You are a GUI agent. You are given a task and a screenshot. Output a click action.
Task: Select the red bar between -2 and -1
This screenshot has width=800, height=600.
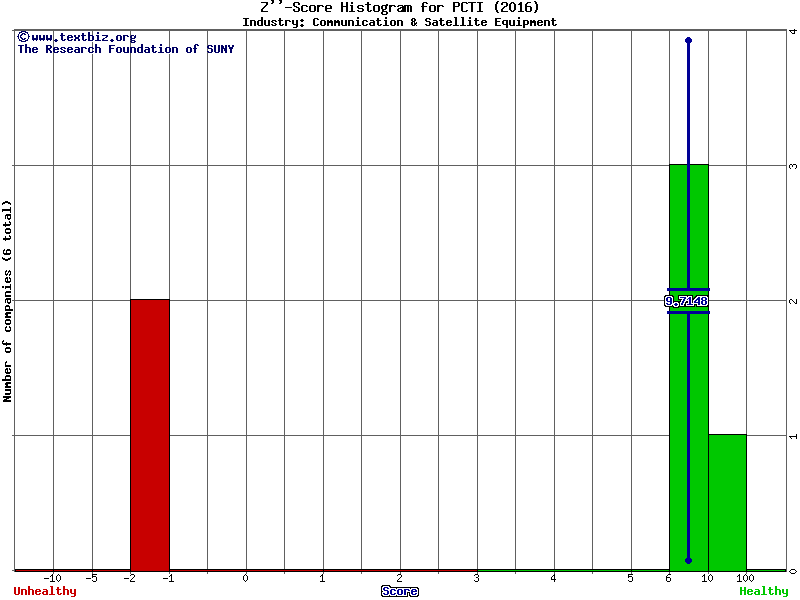click(x=150, y=434)
